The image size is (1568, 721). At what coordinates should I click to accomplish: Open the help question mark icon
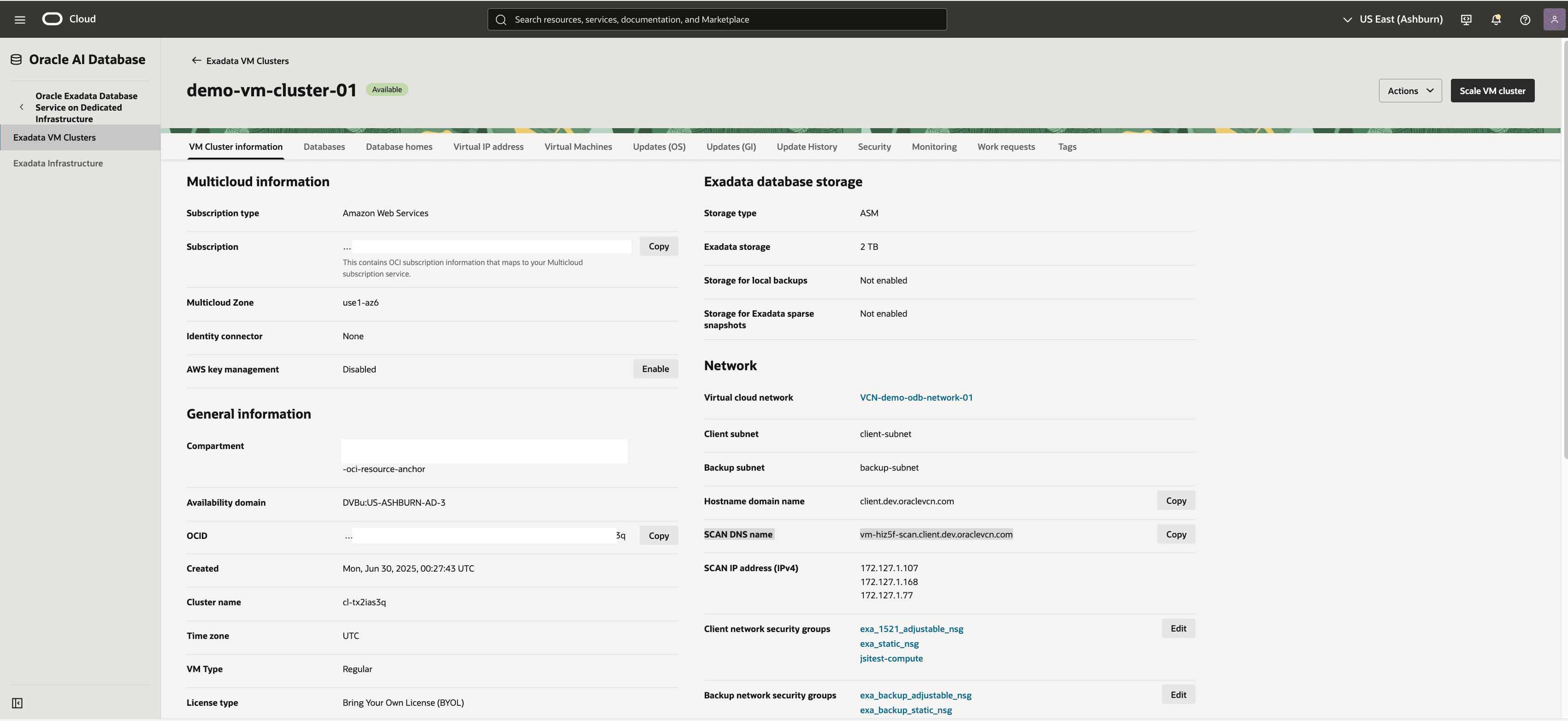click(x=1525, y=19)
